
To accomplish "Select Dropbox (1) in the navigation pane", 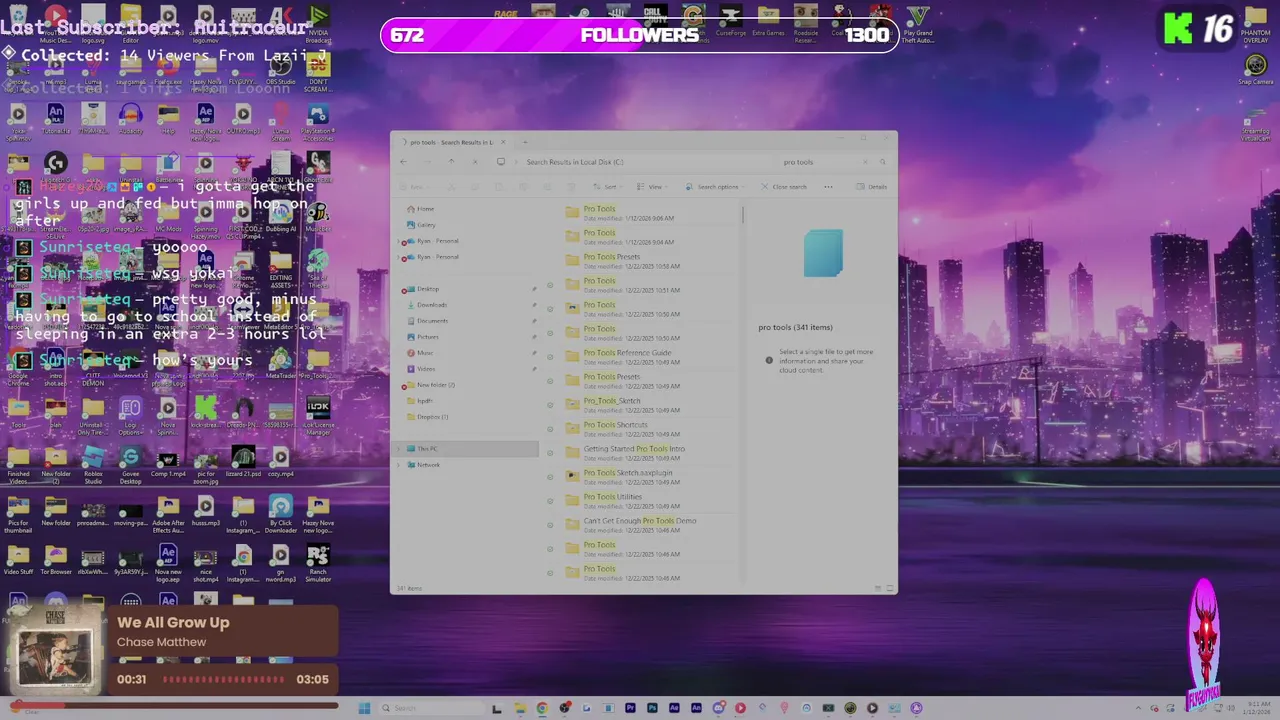I will [427, 417].
